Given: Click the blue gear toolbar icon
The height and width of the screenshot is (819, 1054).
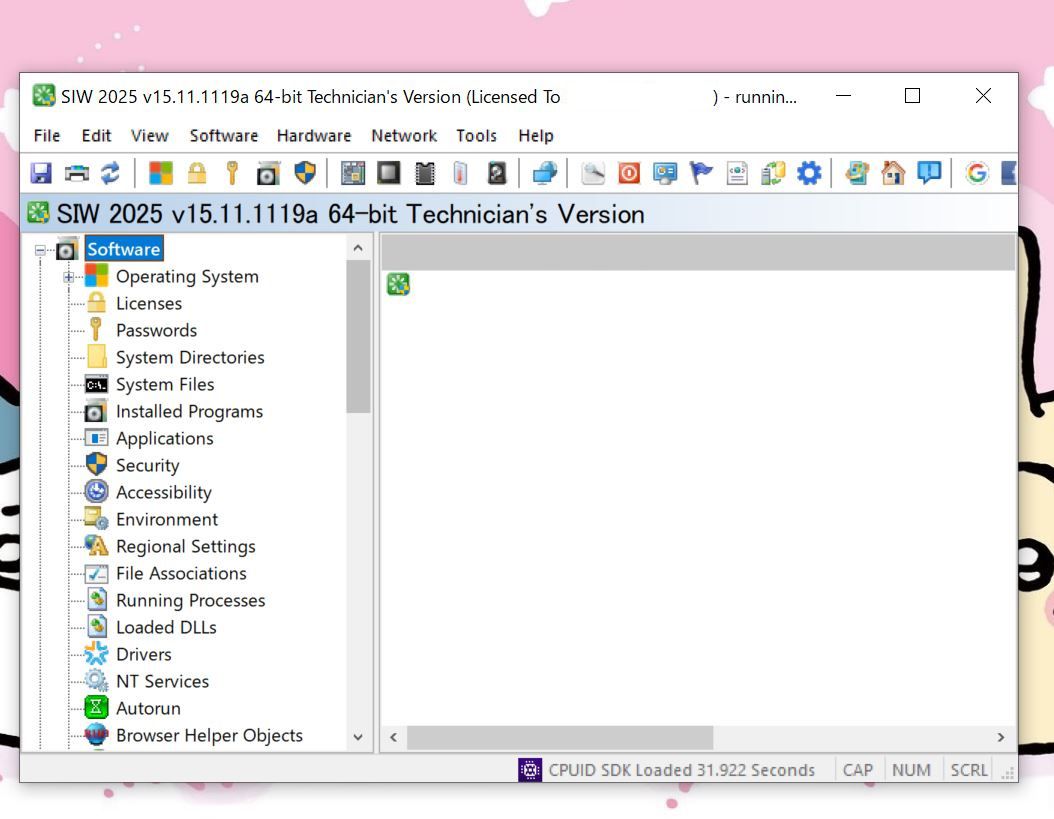Looking at the screenshot, I should pyautogui.click(x=808, y=173).
